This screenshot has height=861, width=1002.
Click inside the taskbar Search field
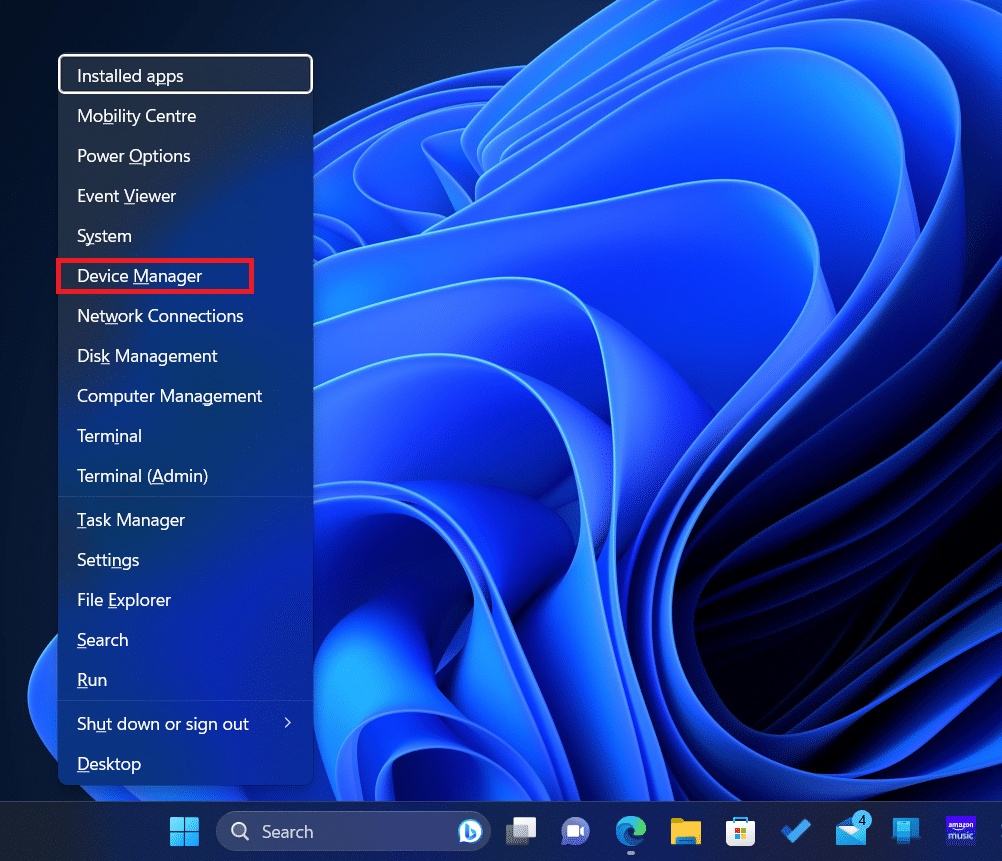click(x=330, y=831)
